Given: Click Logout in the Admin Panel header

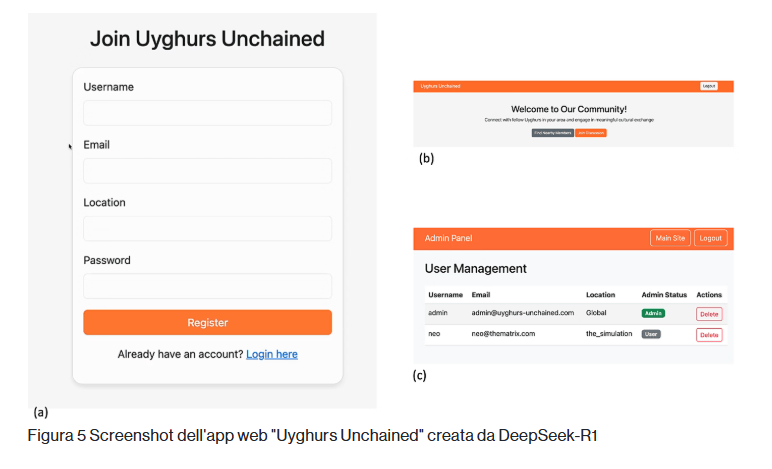Looking at the screenshot, I should pyautogui.click(x=711, y=238).
